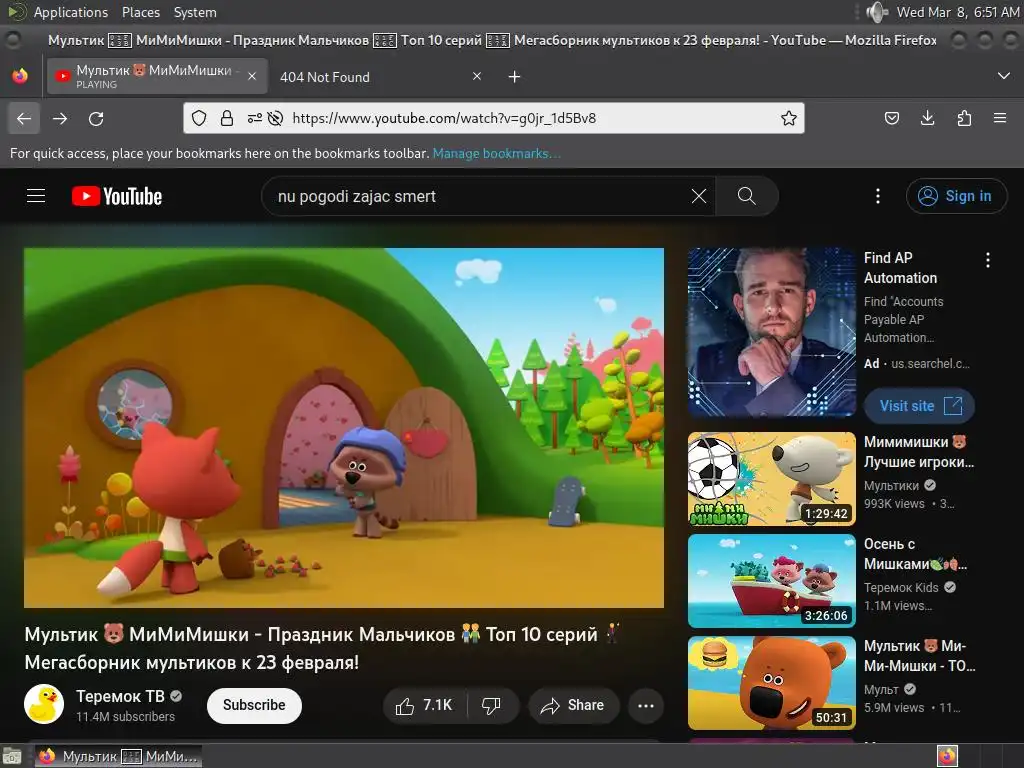Screen dimensions: 1024x768
Task: Click the Find AP Automation ad title
Action: [x=901, y=268]
